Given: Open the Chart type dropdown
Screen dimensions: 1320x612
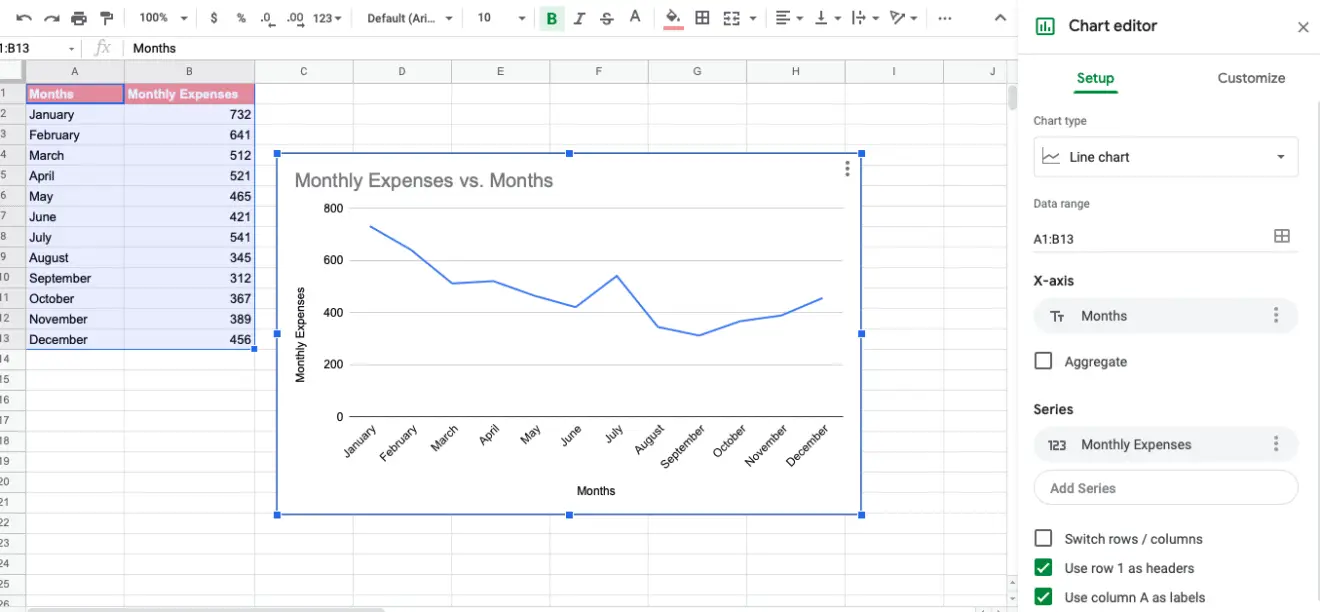Looking at the screenshot, I should point(1165,157).
